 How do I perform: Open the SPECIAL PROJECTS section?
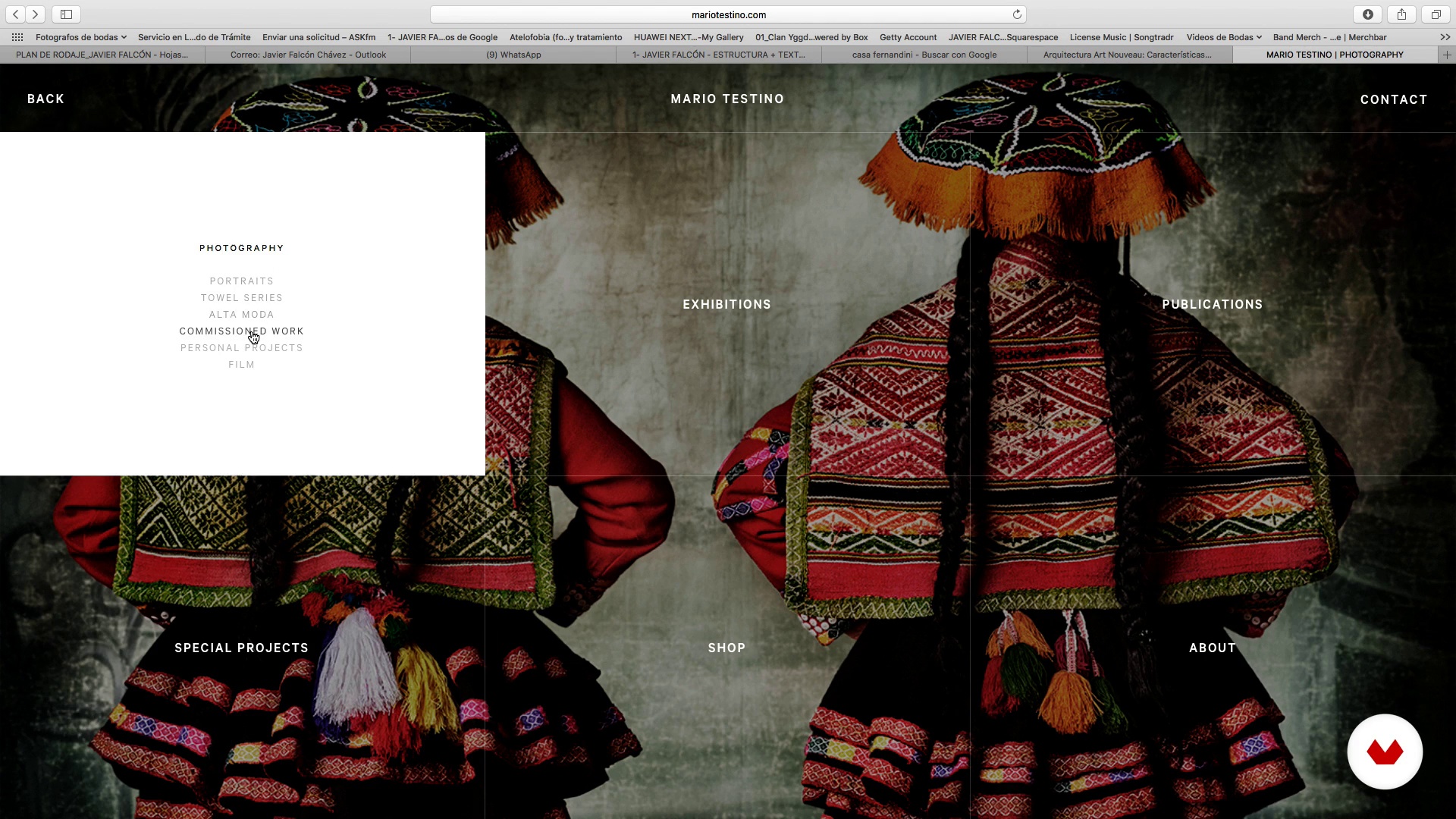point(242,648)
